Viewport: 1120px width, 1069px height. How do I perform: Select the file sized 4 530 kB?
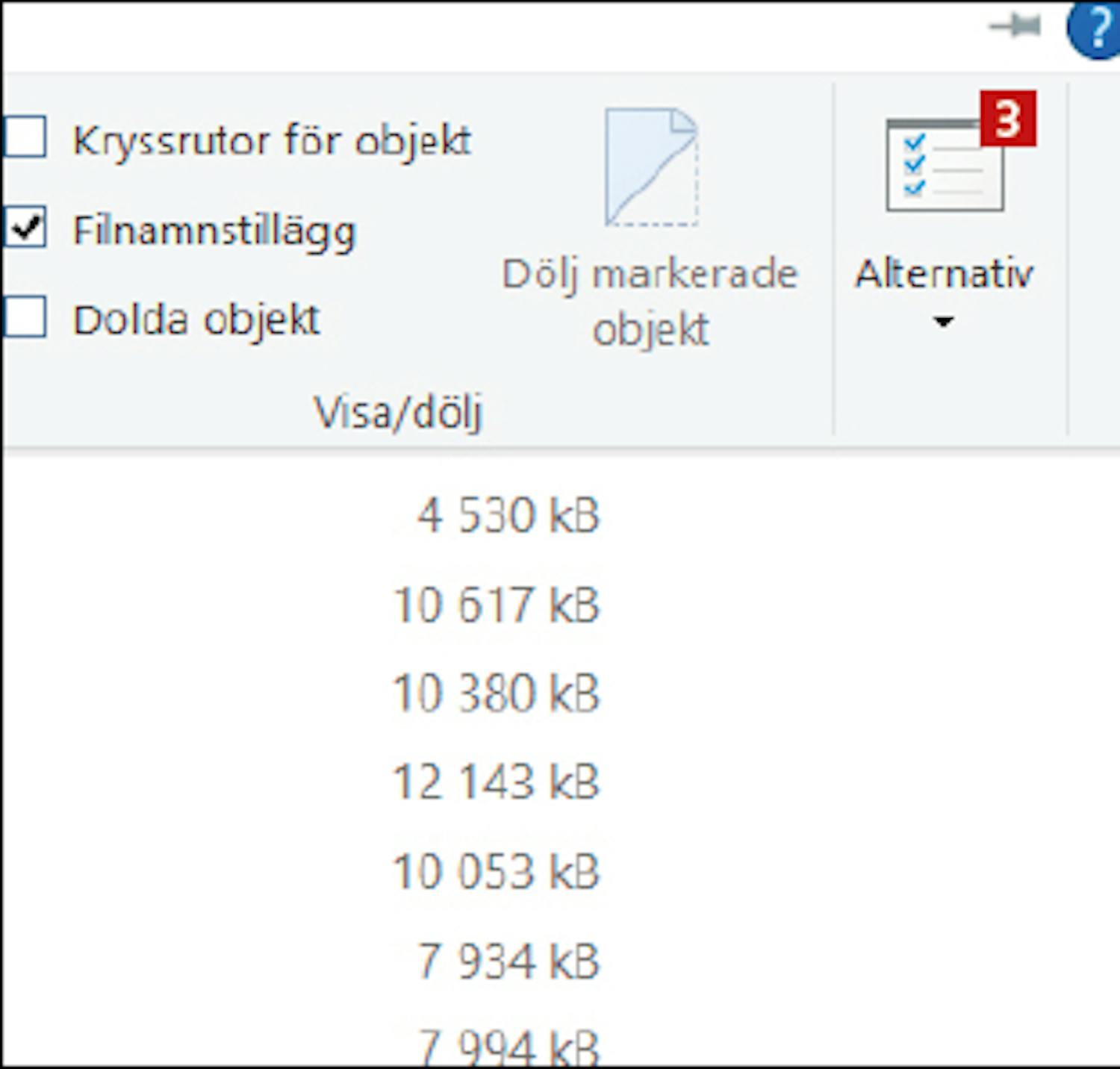(508, 515)
